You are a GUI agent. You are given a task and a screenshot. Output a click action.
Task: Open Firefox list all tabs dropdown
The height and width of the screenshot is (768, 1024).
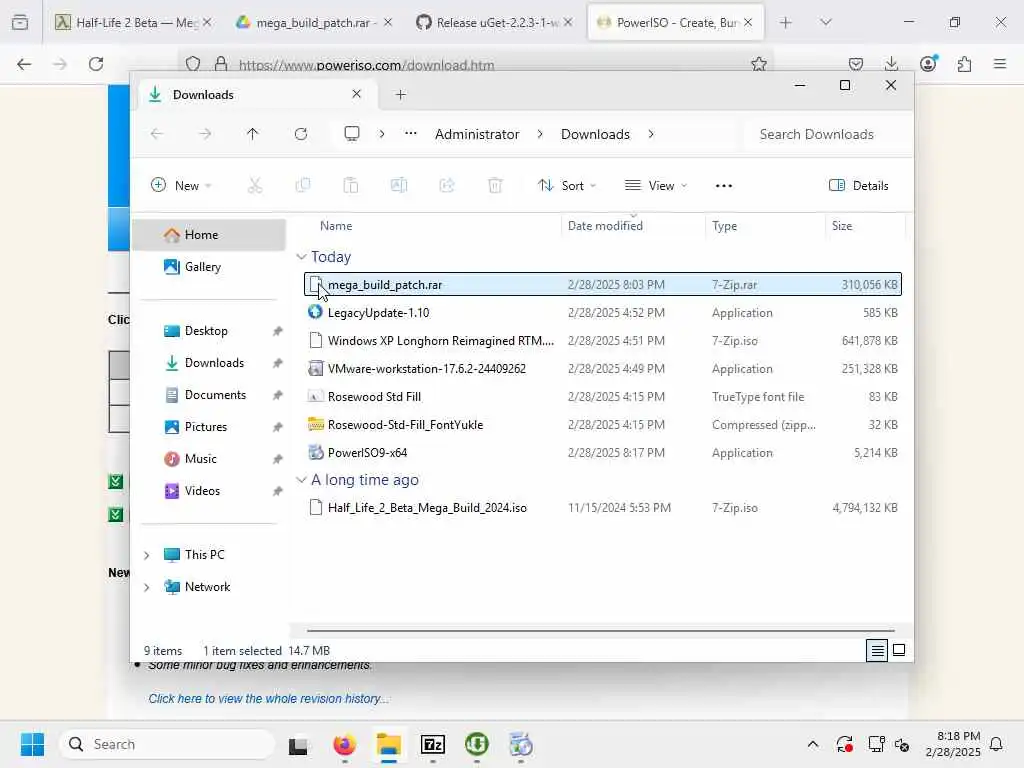[x=825, y=22]
